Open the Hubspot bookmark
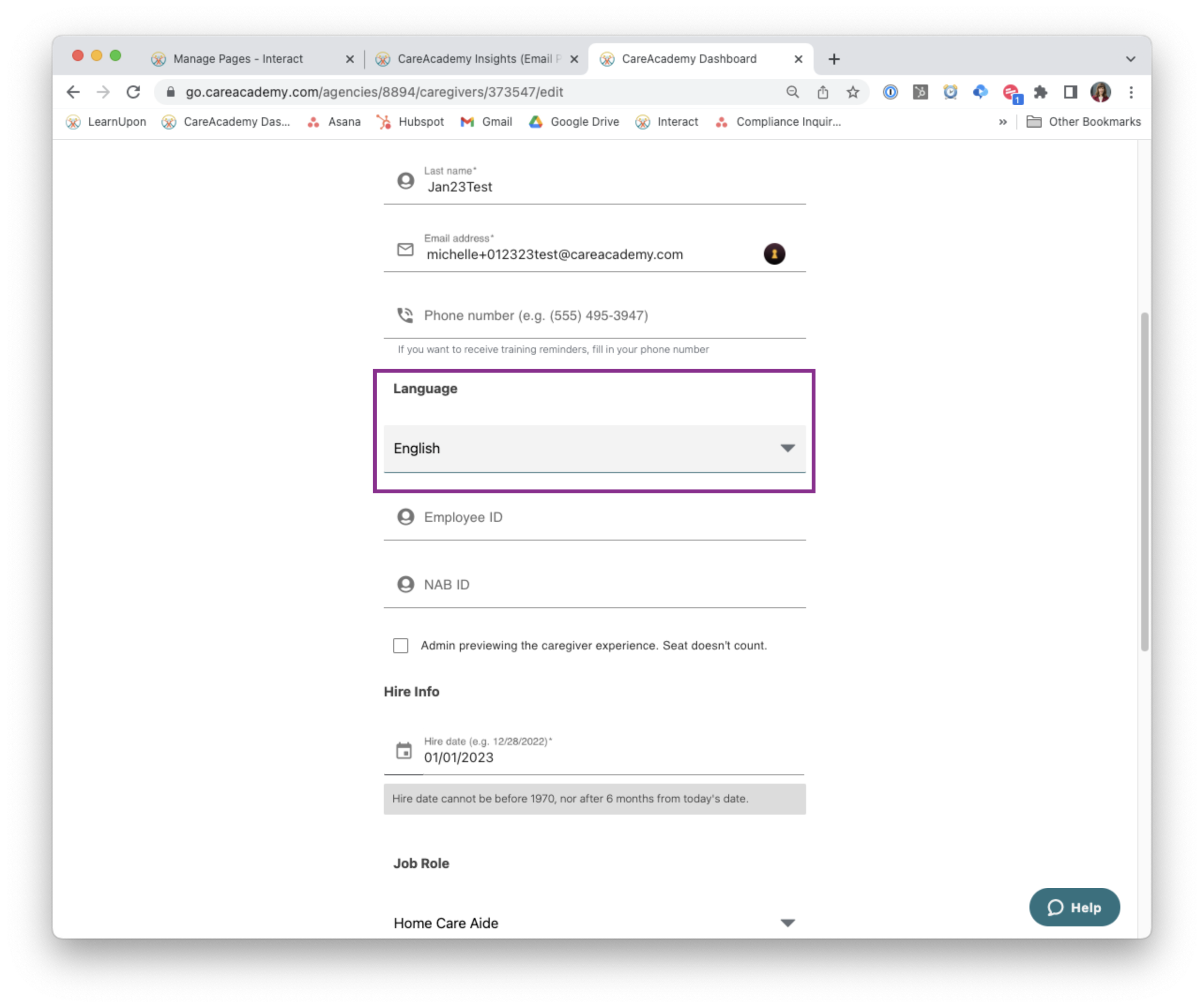1204x1008 pixels. (411, 122)
